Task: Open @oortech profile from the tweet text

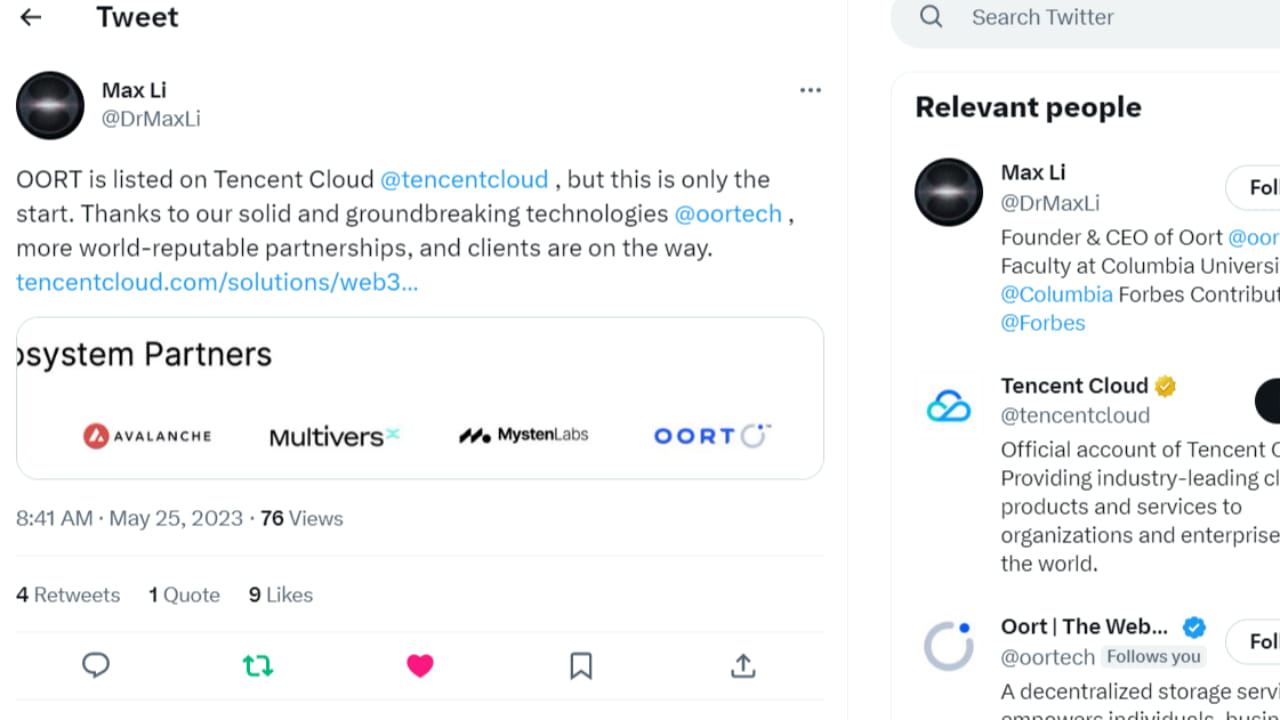Action: (x=729, y=213)
